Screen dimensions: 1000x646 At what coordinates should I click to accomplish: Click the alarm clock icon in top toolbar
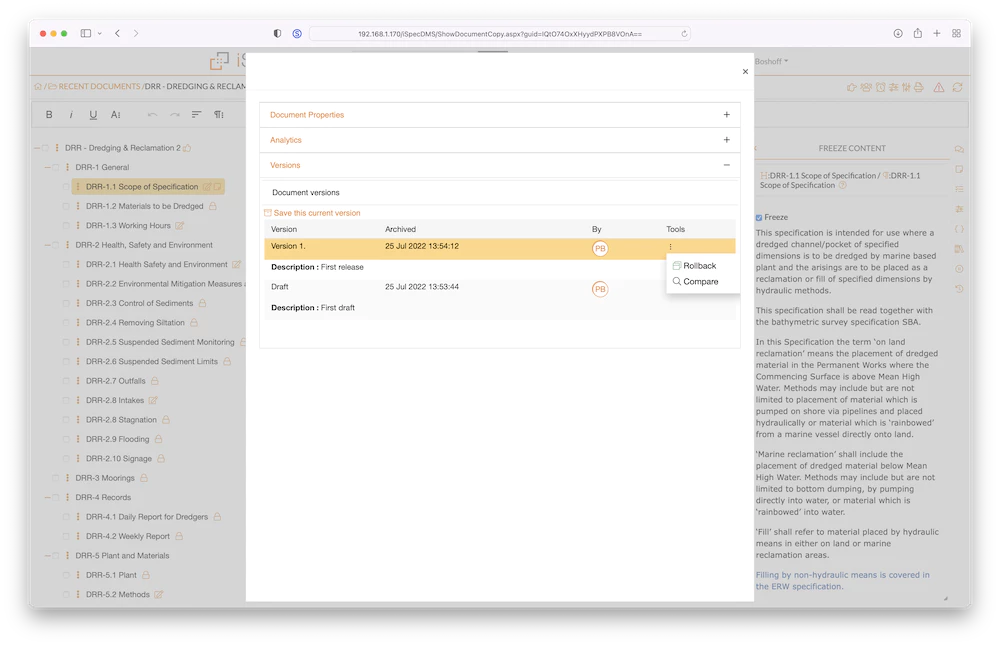click(880, 87)
